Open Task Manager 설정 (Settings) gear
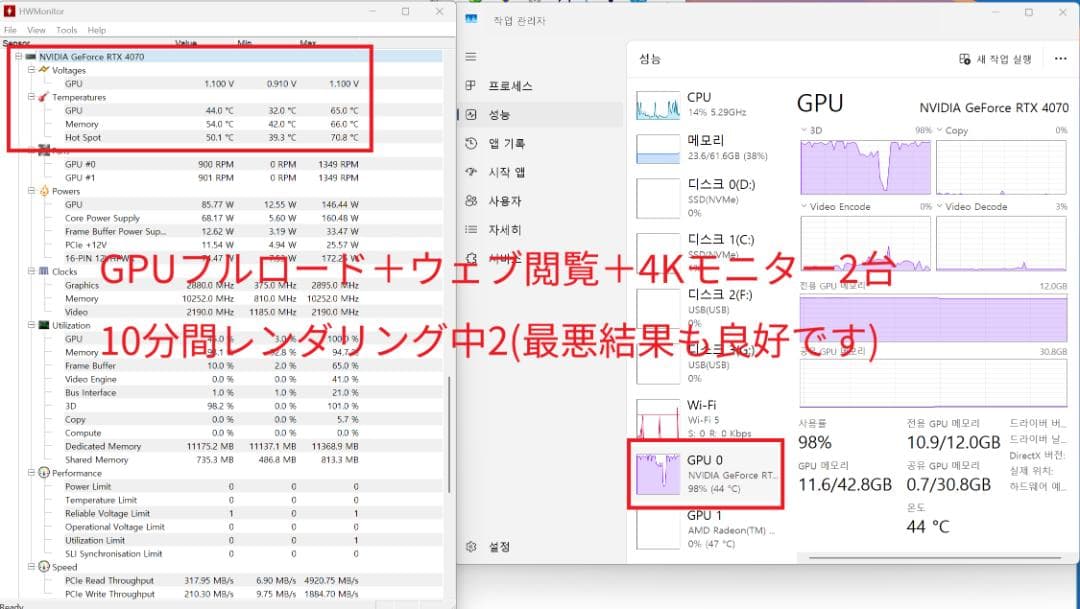Image resolution: width=1080 pixels, height=609 pixels. tap(470, 547)
